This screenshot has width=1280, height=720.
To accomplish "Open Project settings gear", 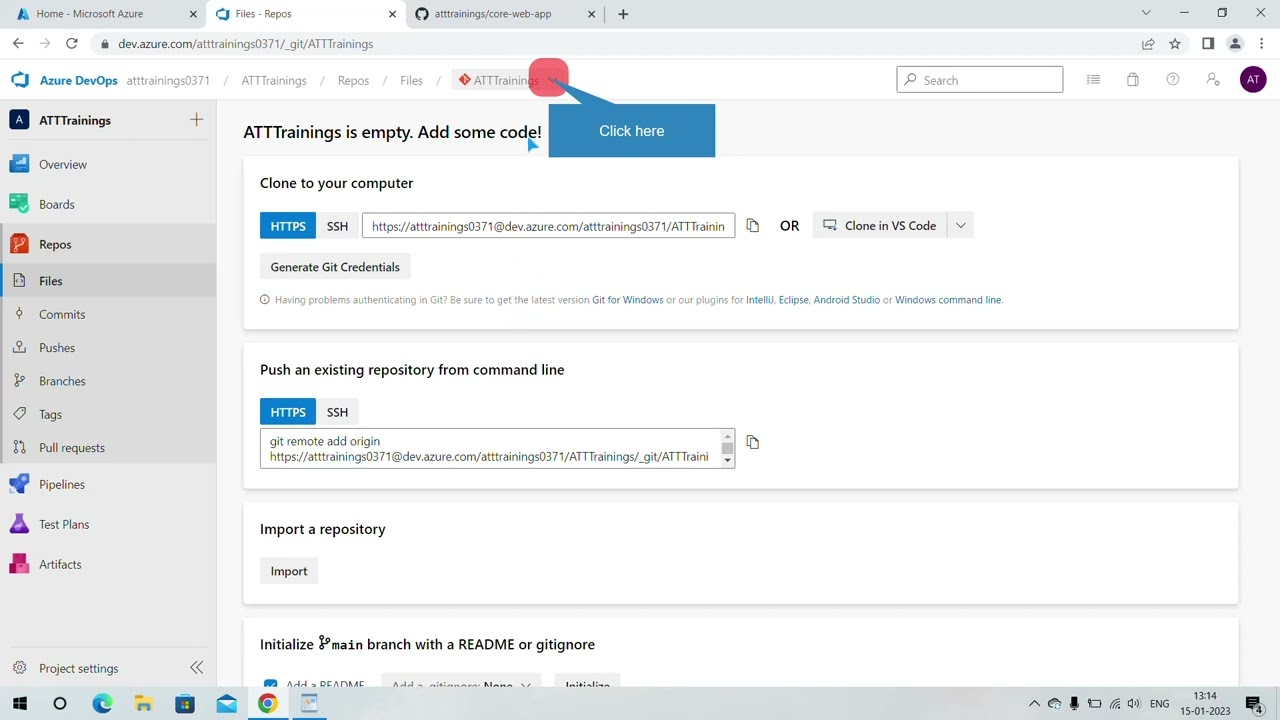I will coord(19,668).
